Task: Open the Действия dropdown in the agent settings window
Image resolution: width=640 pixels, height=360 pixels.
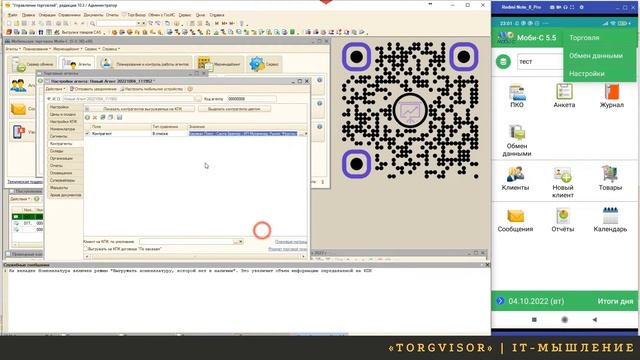Action: [55, 89]
